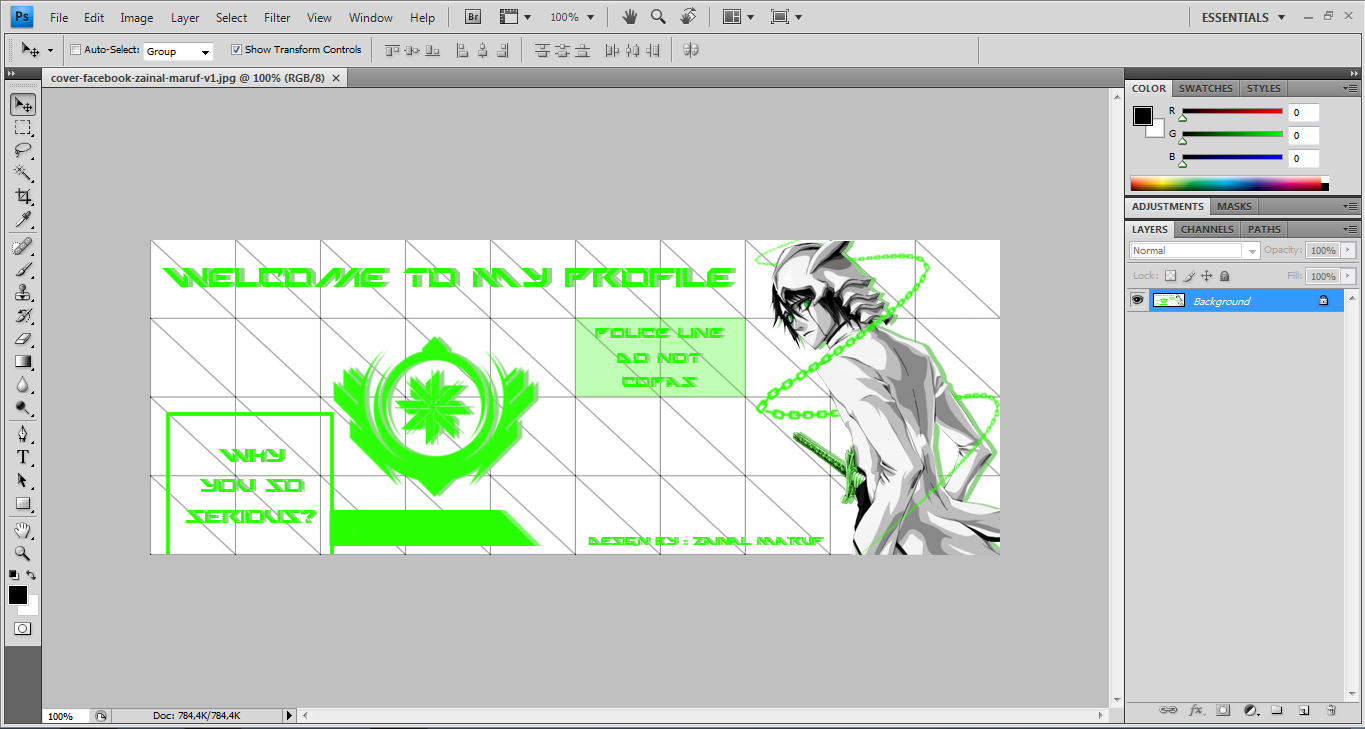Select the Rectangle shape tool
This screenshot has height=729, width=1365.
(22, 503)
